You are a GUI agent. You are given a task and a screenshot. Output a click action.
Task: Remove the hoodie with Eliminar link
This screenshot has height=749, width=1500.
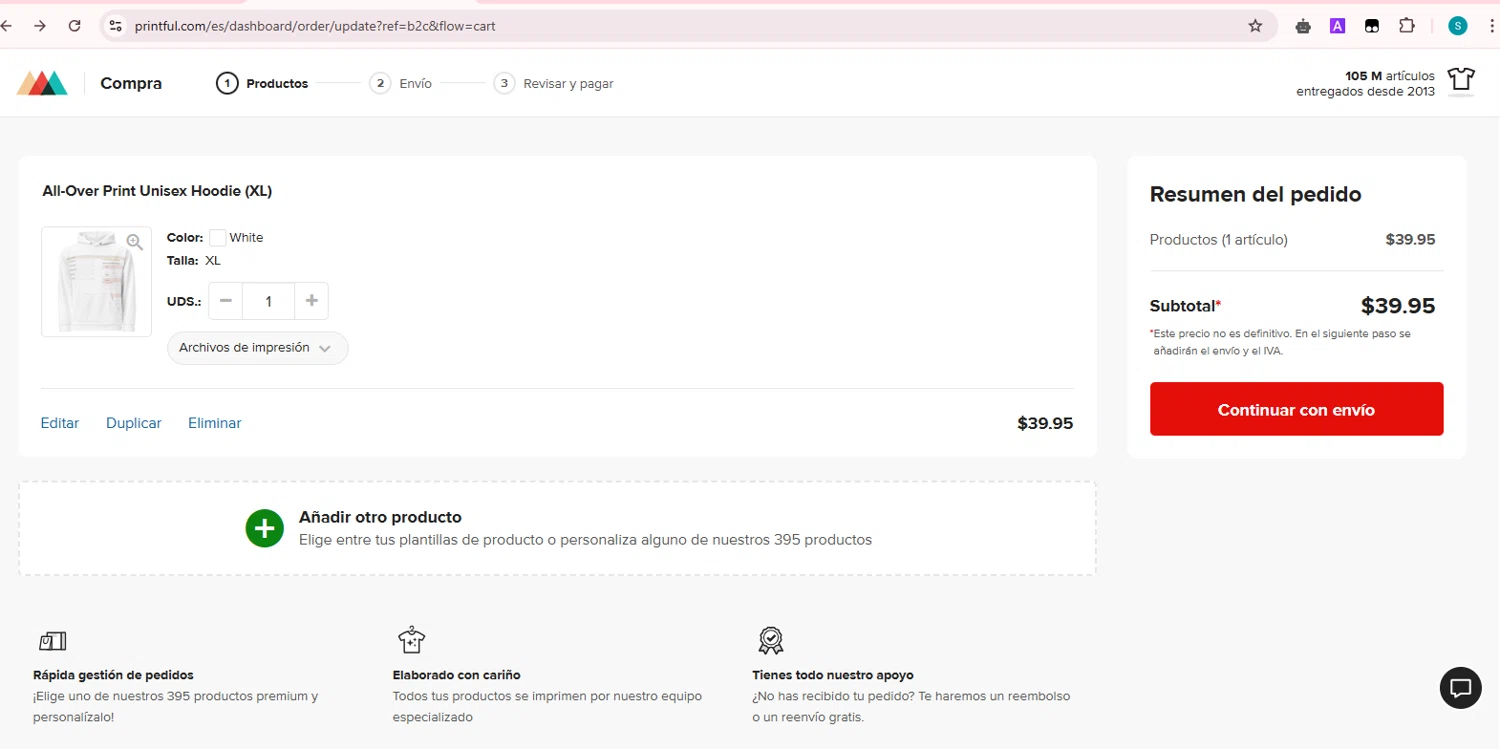[215, 423]
